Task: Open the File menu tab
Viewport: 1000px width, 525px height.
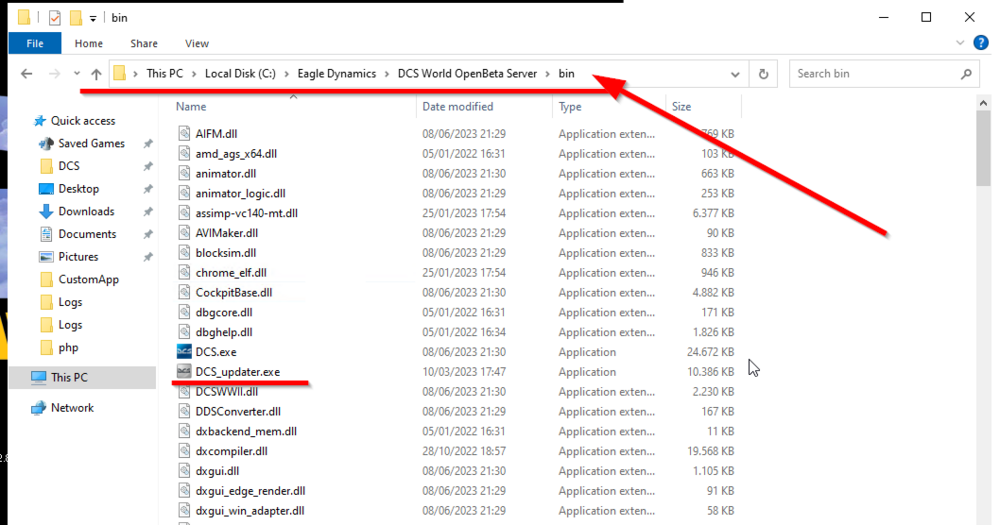Action: point(35,43)
